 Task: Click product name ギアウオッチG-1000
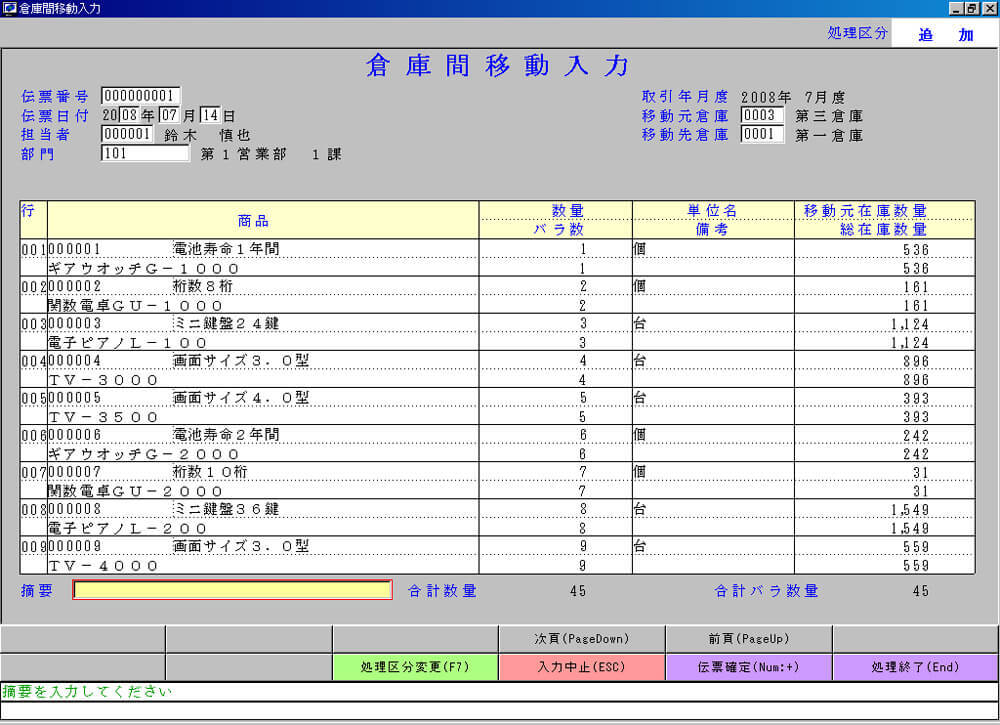click(x=143, y=268)
